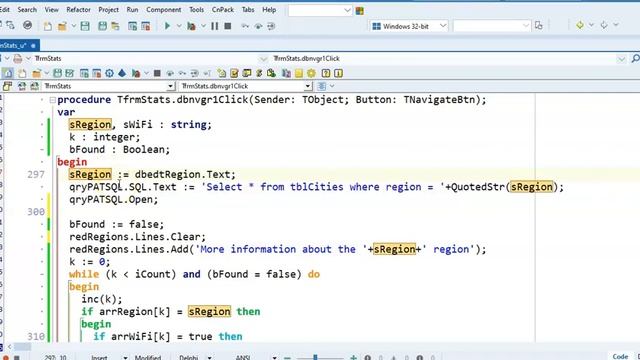
Task: Click the 'bFound := false;' code line
Action: [x=116, y=224]
